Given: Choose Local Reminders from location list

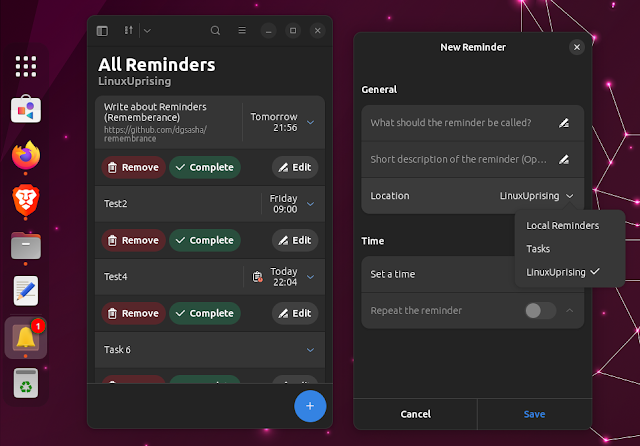Looking at the screenshot, I should tap(562, 226).
